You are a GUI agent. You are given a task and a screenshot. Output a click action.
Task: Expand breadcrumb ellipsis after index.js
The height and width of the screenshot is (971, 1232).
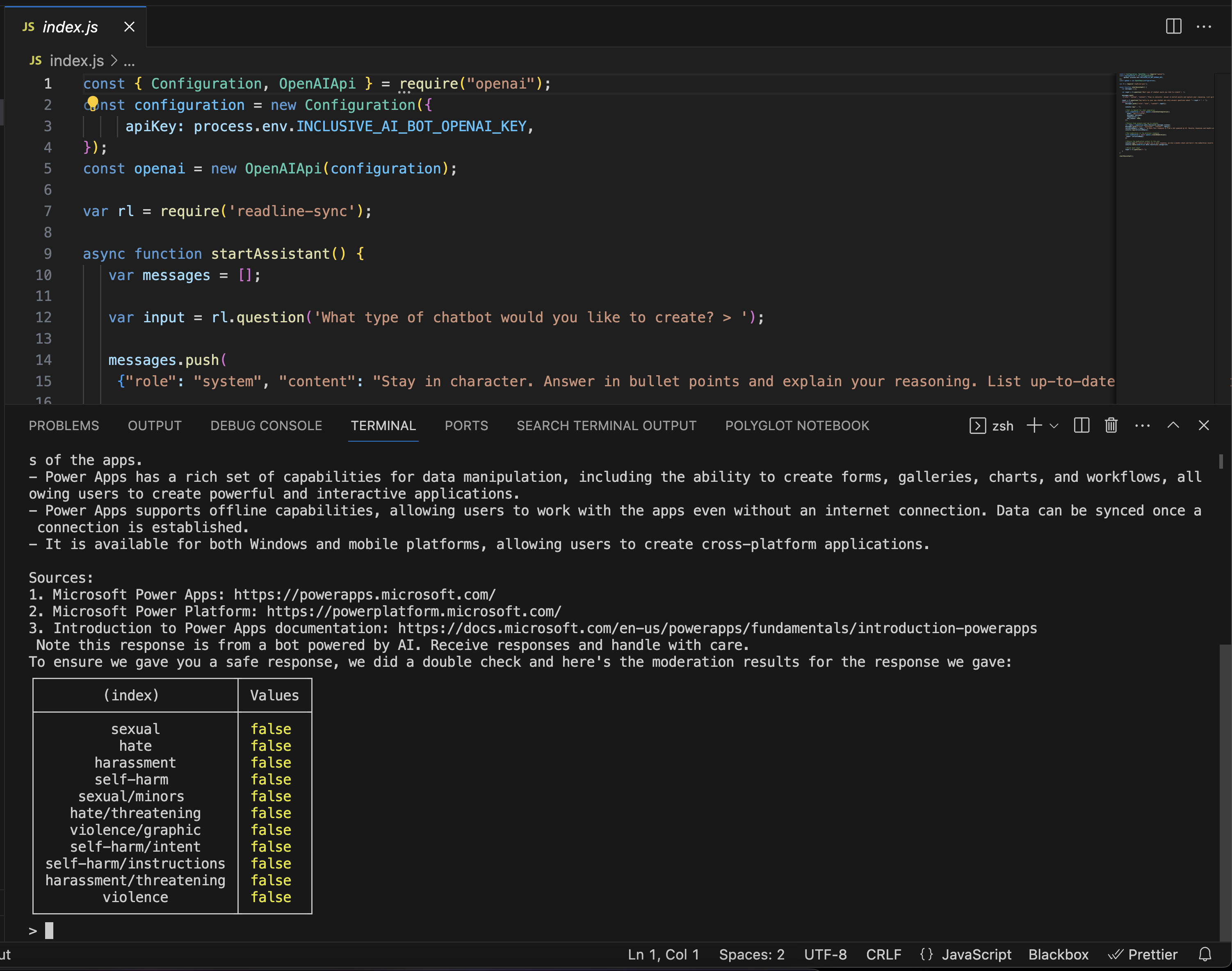[x=130, y=61]
